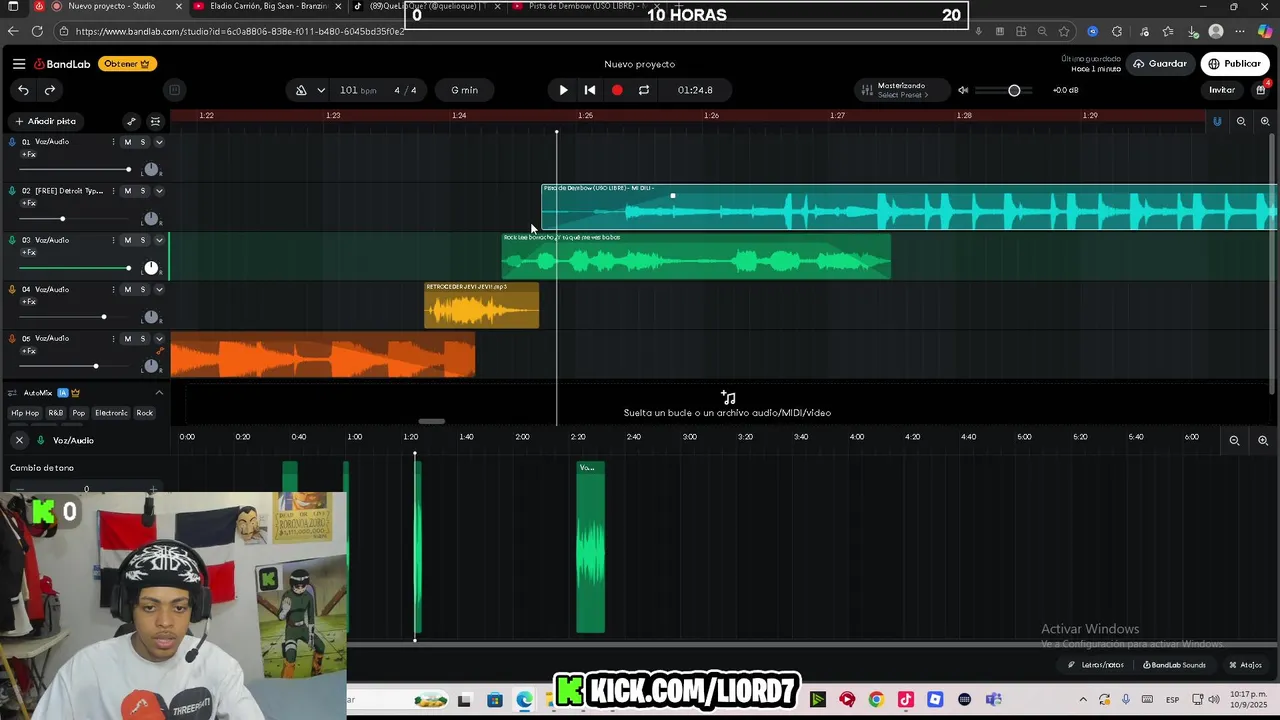Viewport: 1280px width, 720px height.
Task: Expand track 02 options chevron
Action: (158, 191)
